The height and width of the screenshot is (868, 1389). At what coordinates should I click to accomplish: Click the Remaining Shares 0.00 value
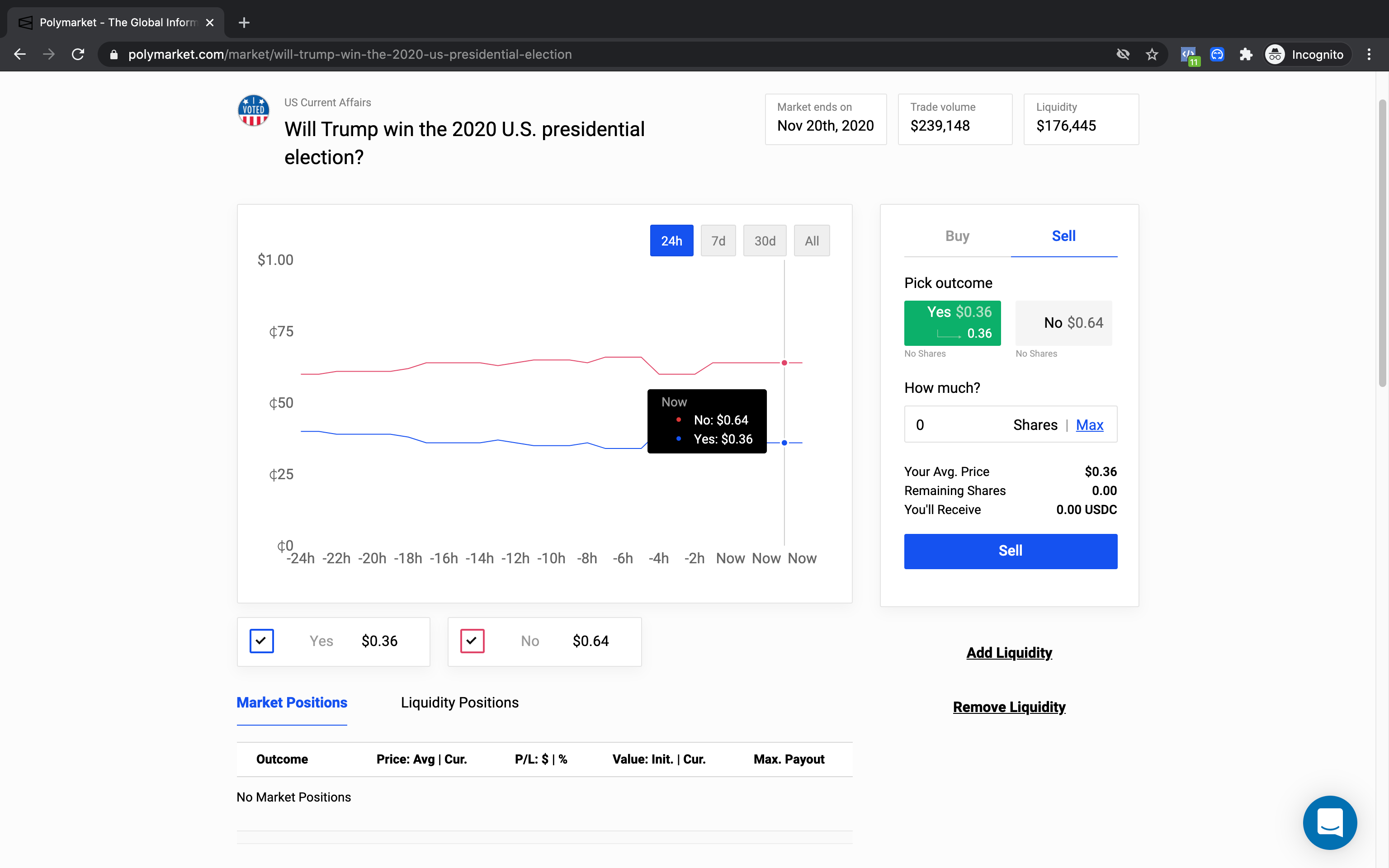click(x=1104, y=490)
